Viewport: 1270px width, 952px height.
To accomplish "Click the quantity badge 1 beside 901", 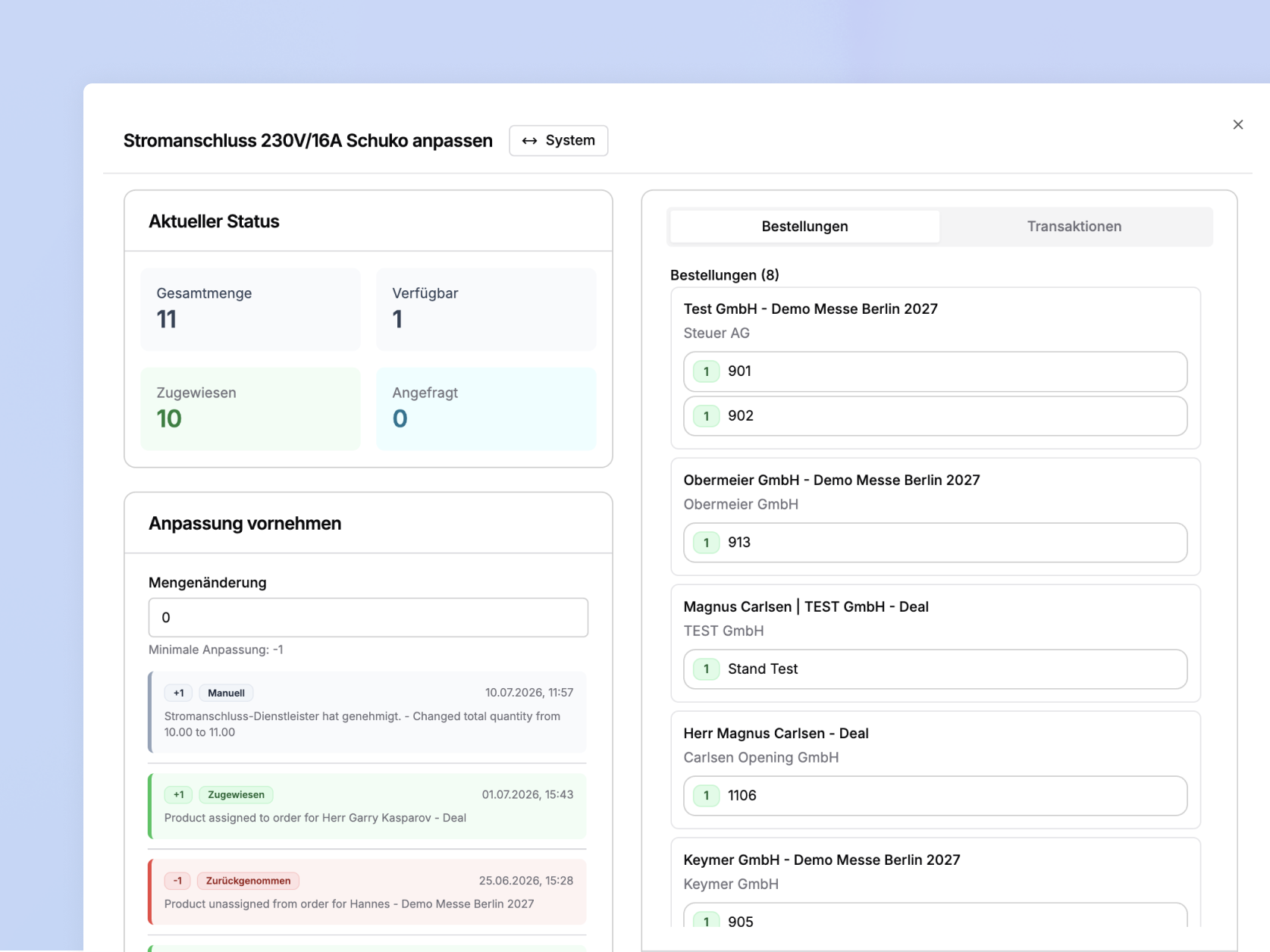I will (x=707, y=371).
